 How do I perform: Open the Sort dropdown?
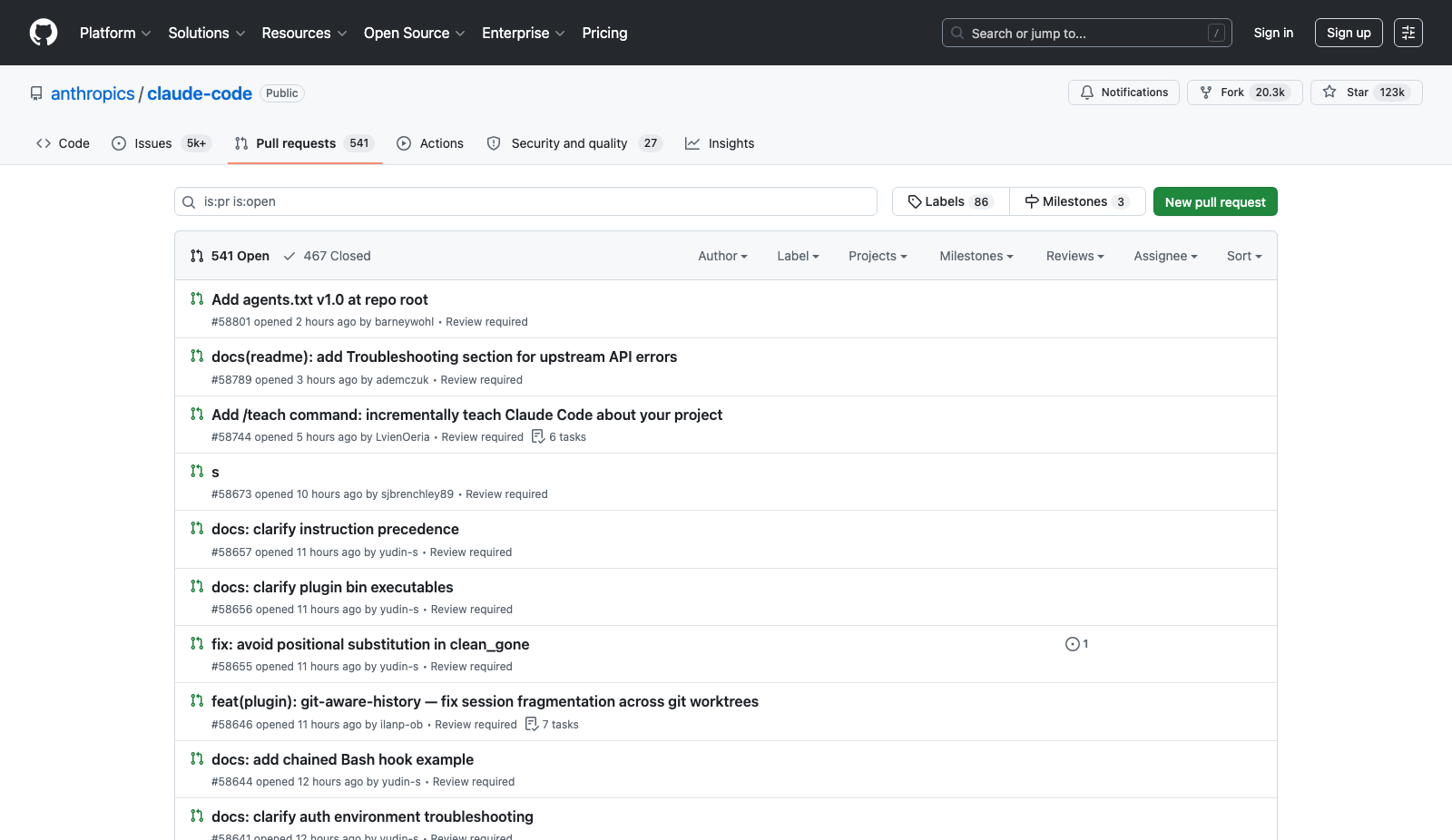pyautogui.click(x=1245, y=256)
